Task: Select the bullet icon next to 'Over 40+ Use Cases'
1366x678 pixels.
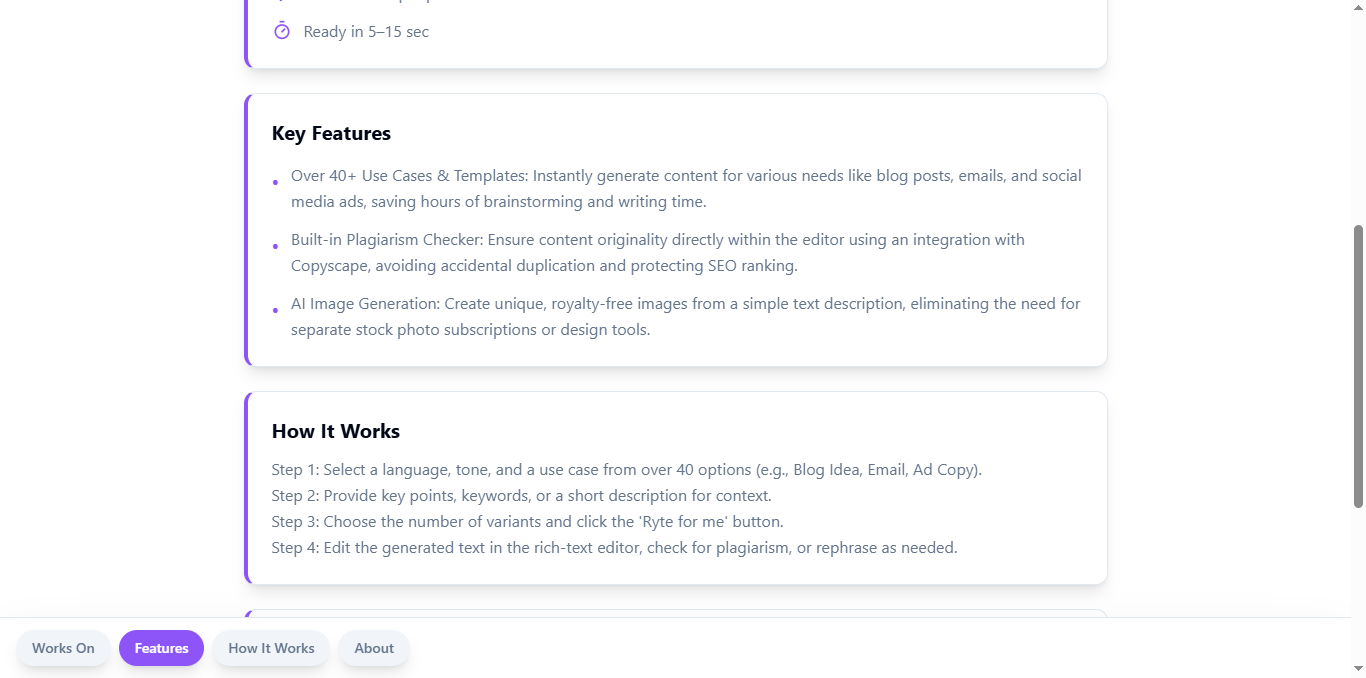Action: tap(275, 182)
